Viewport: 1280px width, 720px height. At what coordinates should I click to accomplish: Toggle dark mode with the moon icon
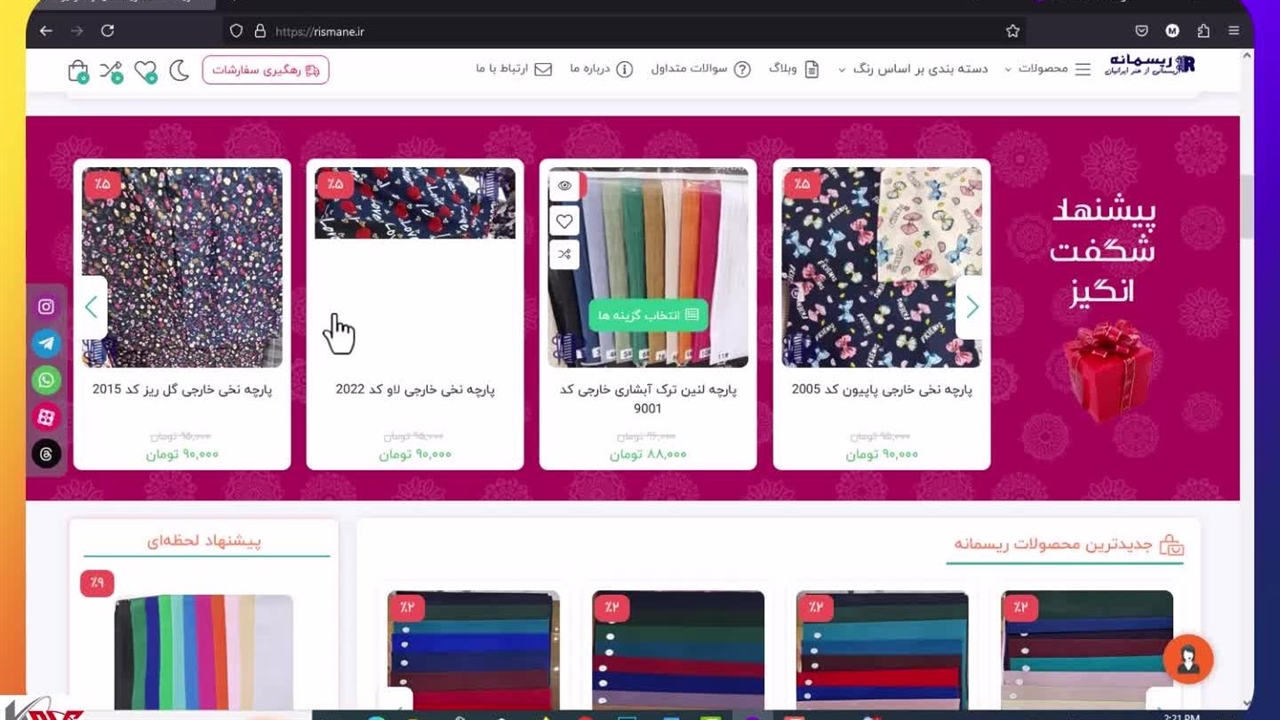[179, 70]
